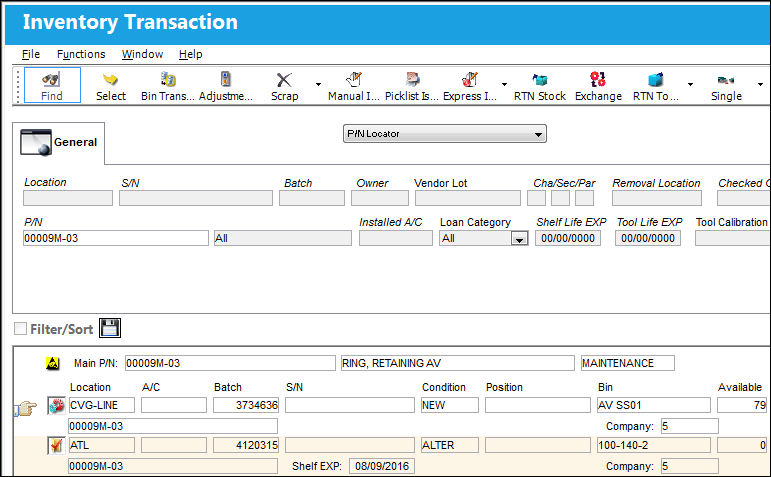Open the Bin Transfer toolbar tool
Screen dimensions: 771x477
[167, 86]
